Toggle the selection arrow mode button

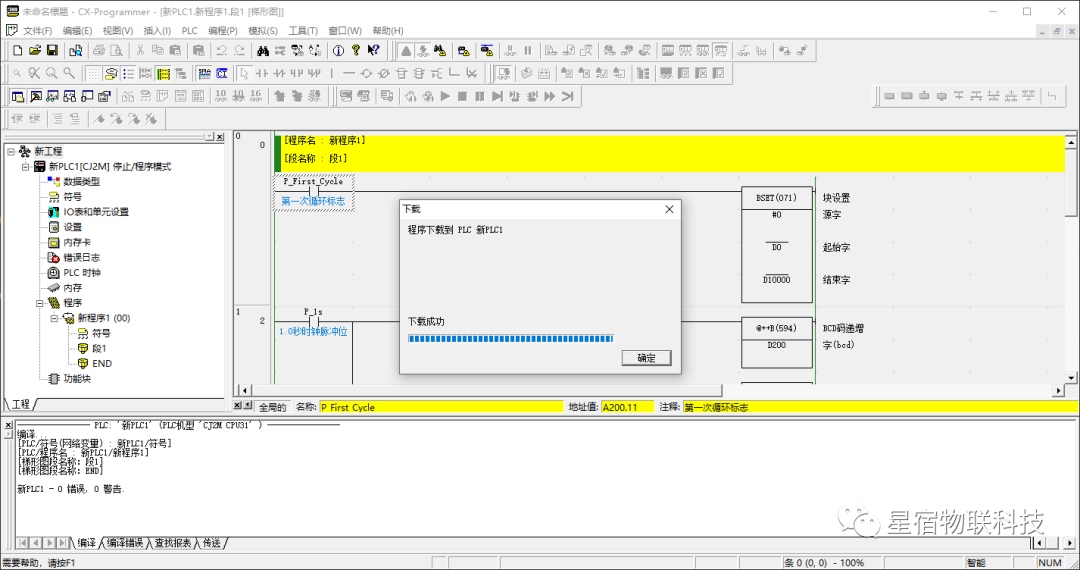pyautogui.click(x=244, y=73)
